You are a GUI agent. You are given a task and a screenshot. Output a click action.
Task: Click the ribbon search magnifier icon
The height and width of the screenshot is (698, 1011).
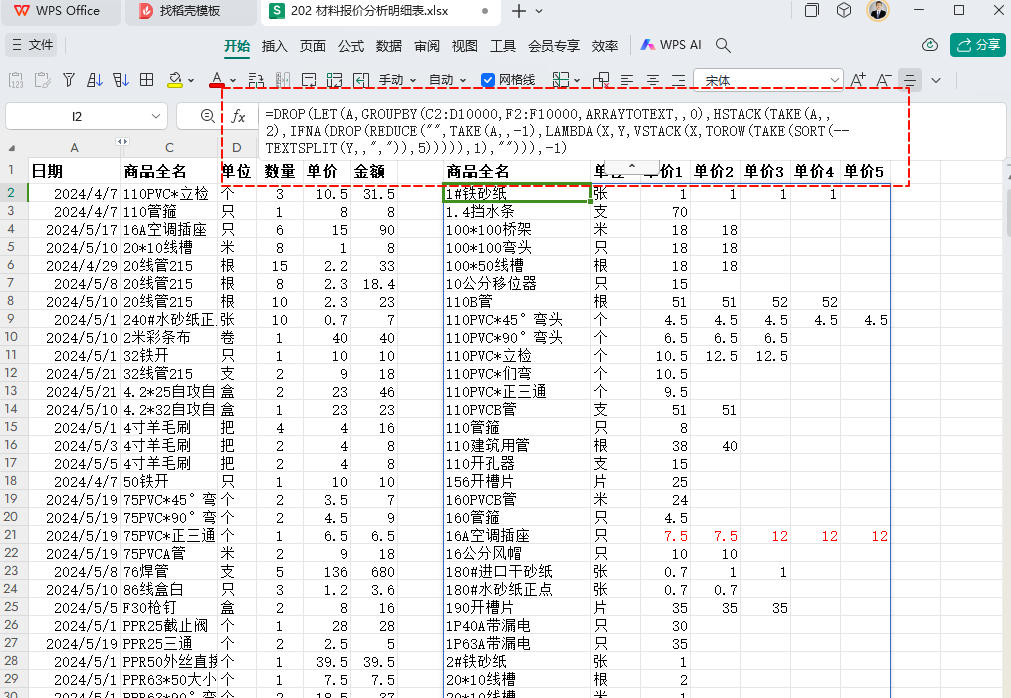(723, 45)
